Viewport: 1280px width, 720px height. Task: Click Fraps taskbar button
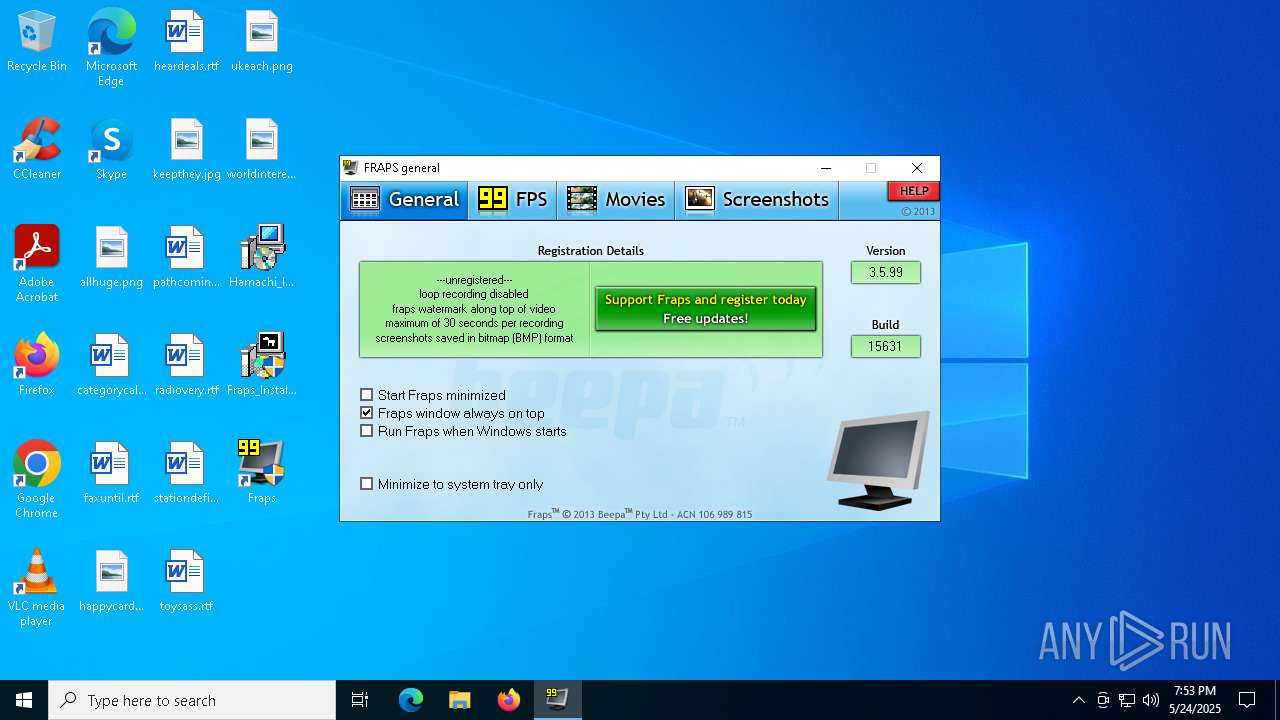(x=557, y=700)
